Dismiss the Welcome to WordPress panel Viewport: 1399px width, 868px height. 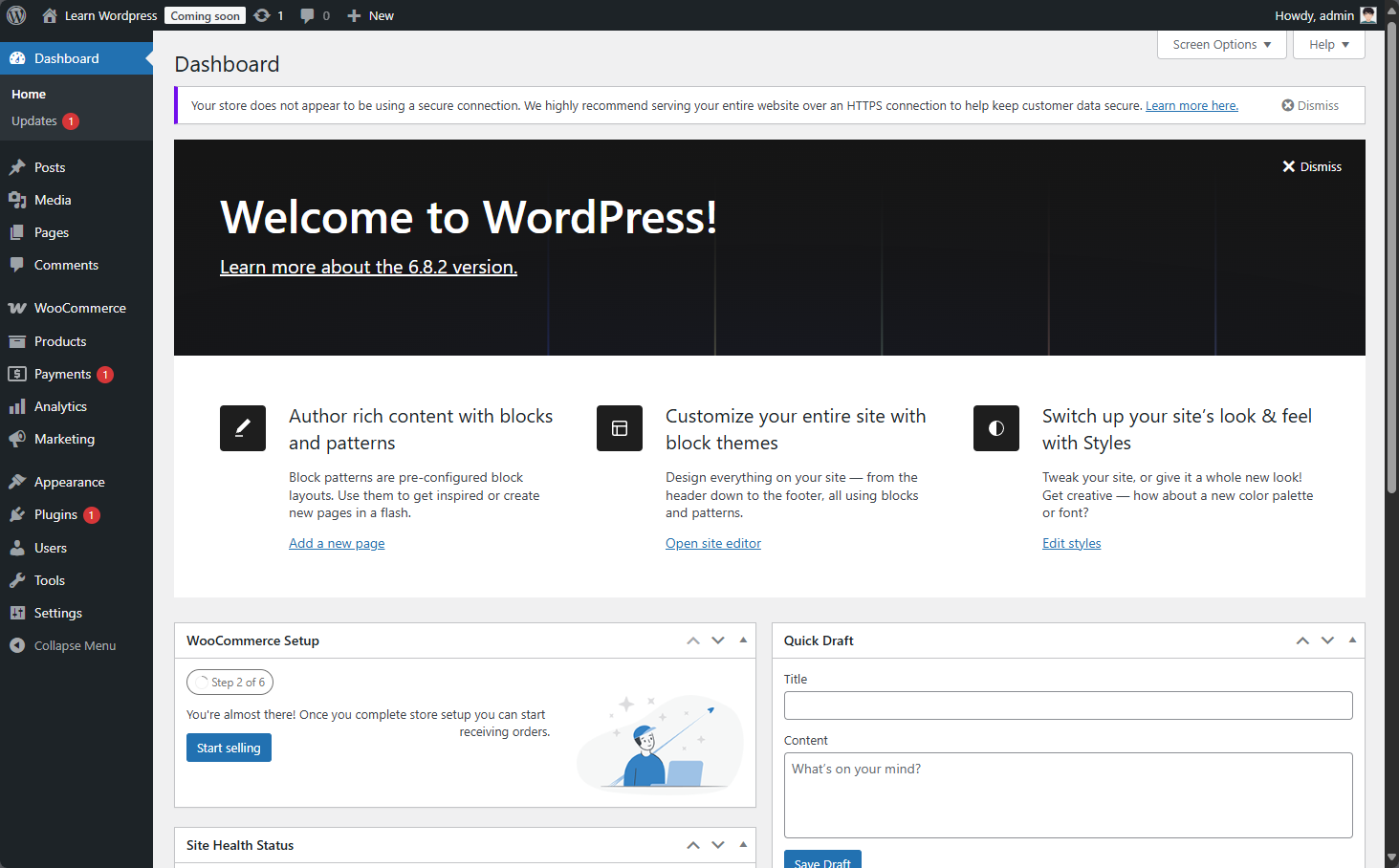click(x=1312, y=166)
